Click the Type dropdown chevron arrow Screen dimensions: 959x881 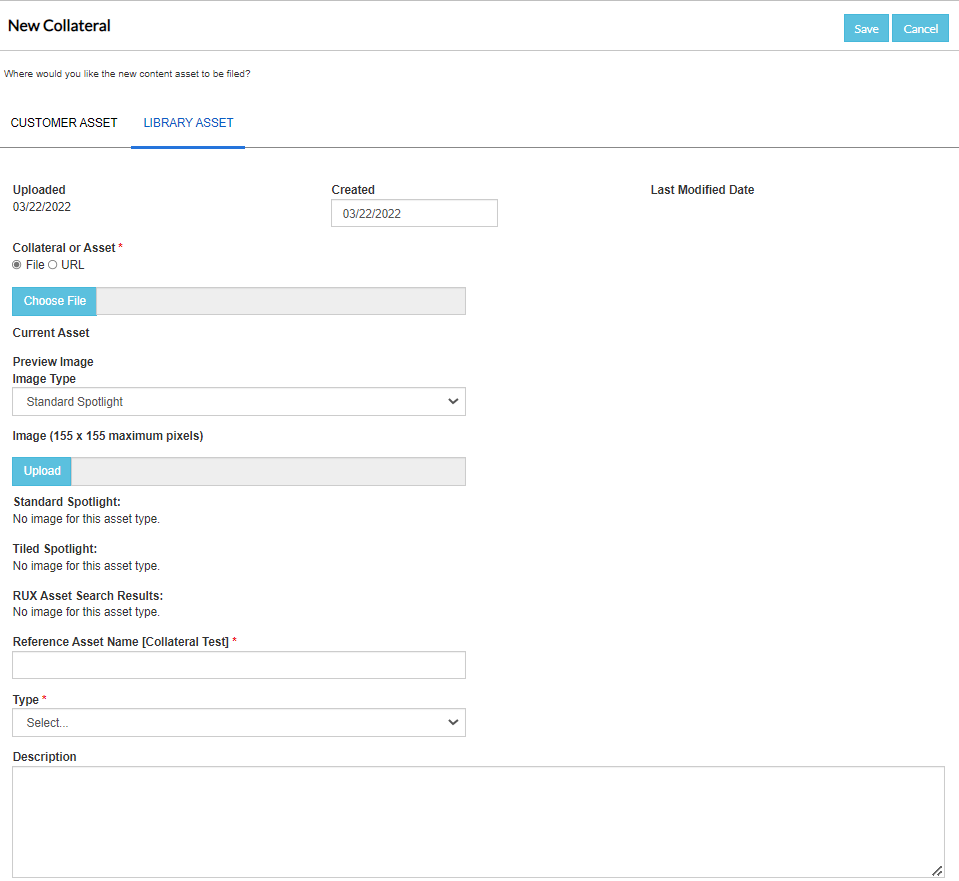(x=453, y=723)
